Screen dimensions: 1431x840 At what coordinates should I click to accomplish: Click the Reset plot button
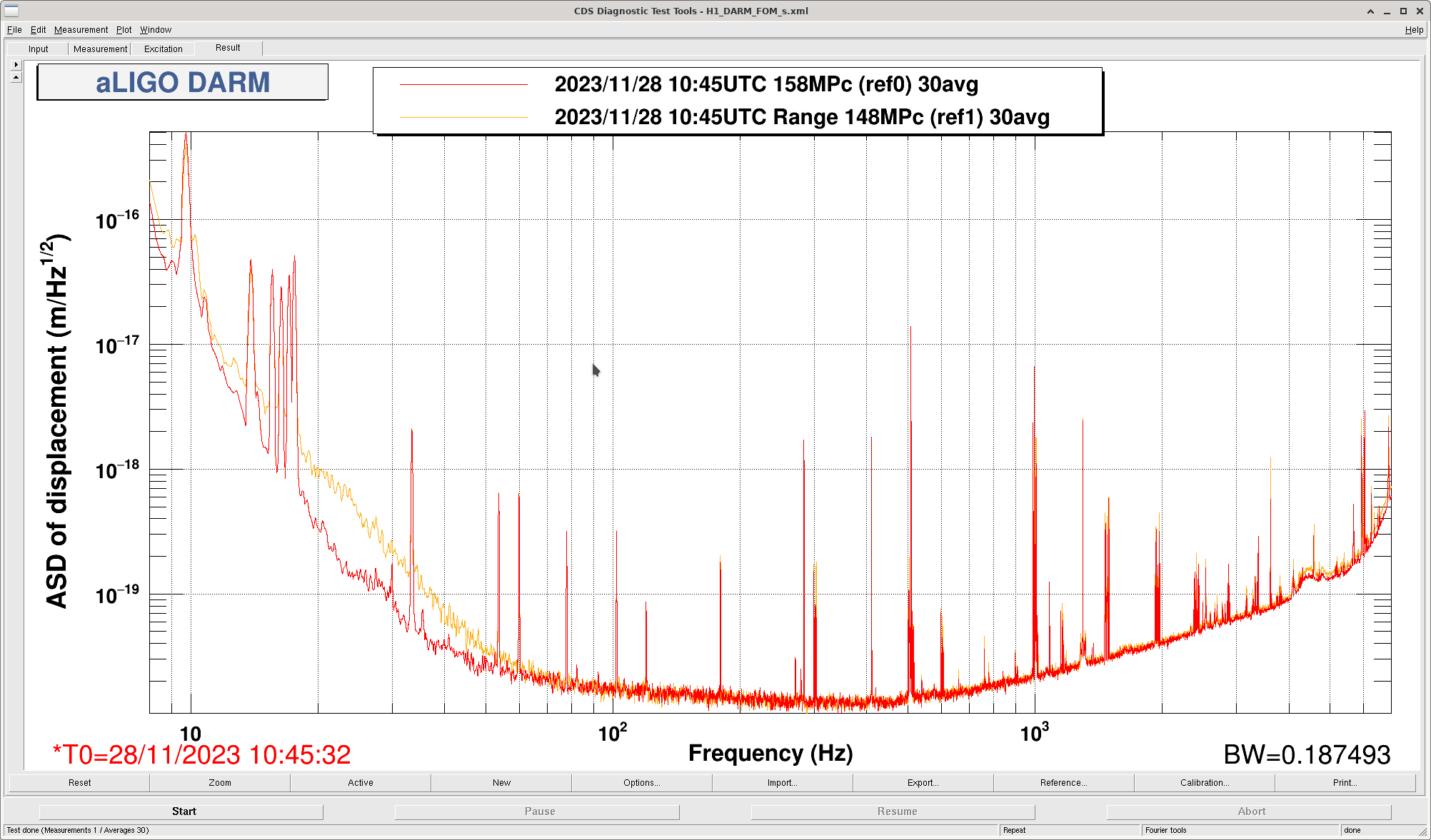[79, 783]
